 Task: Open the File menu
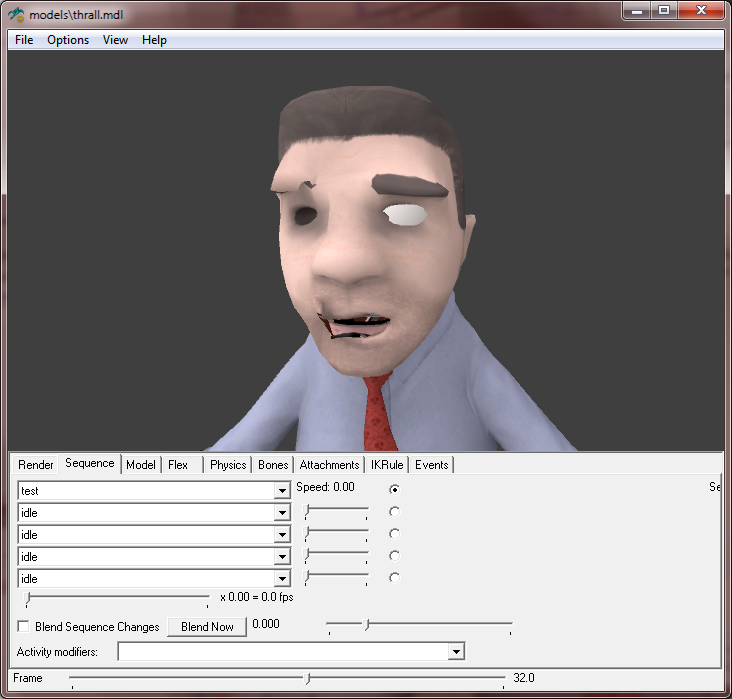[x=24, y=40]
